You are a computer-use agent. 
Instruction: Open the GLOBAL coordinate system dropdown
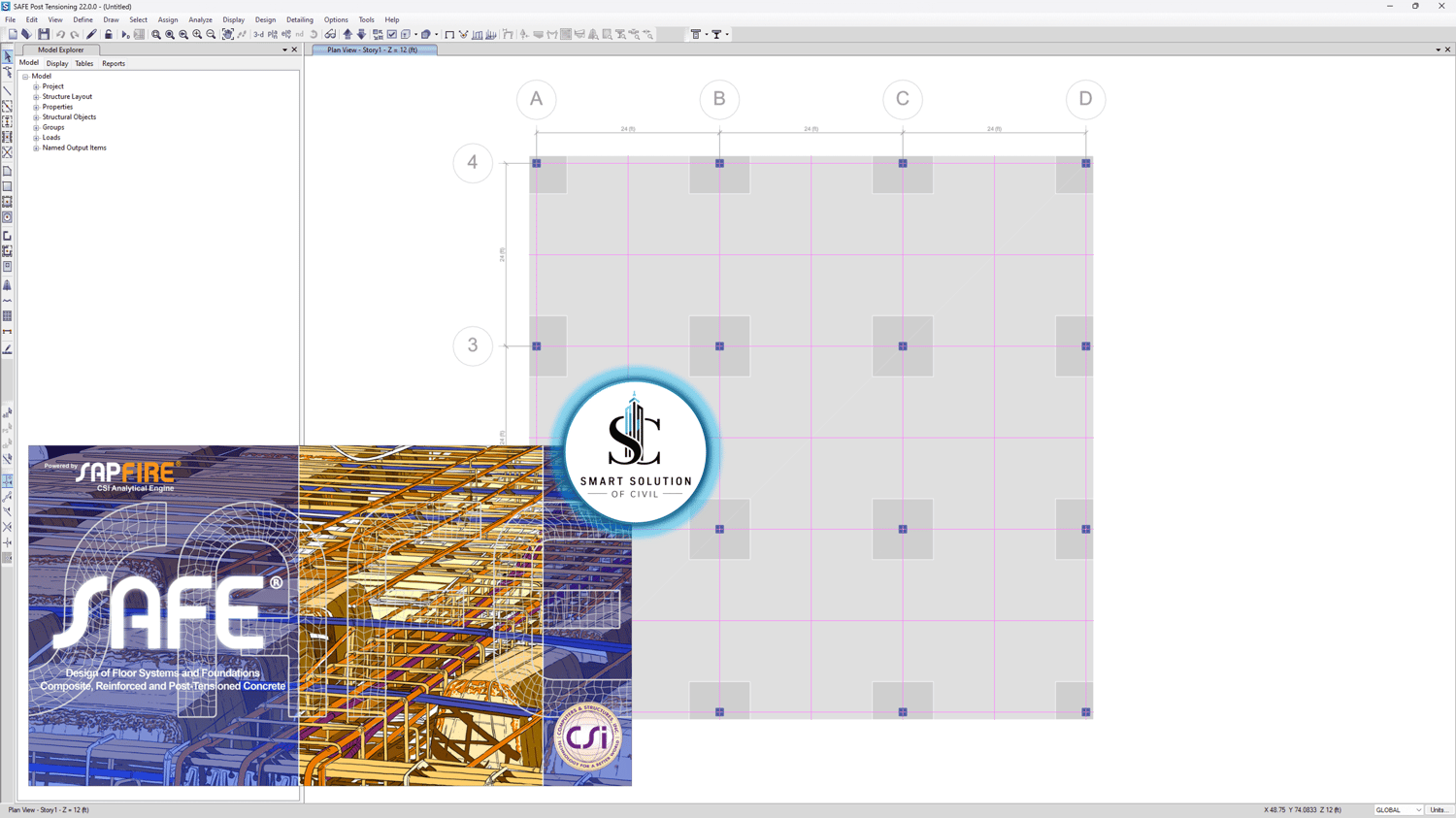[x=1399, y=810]
